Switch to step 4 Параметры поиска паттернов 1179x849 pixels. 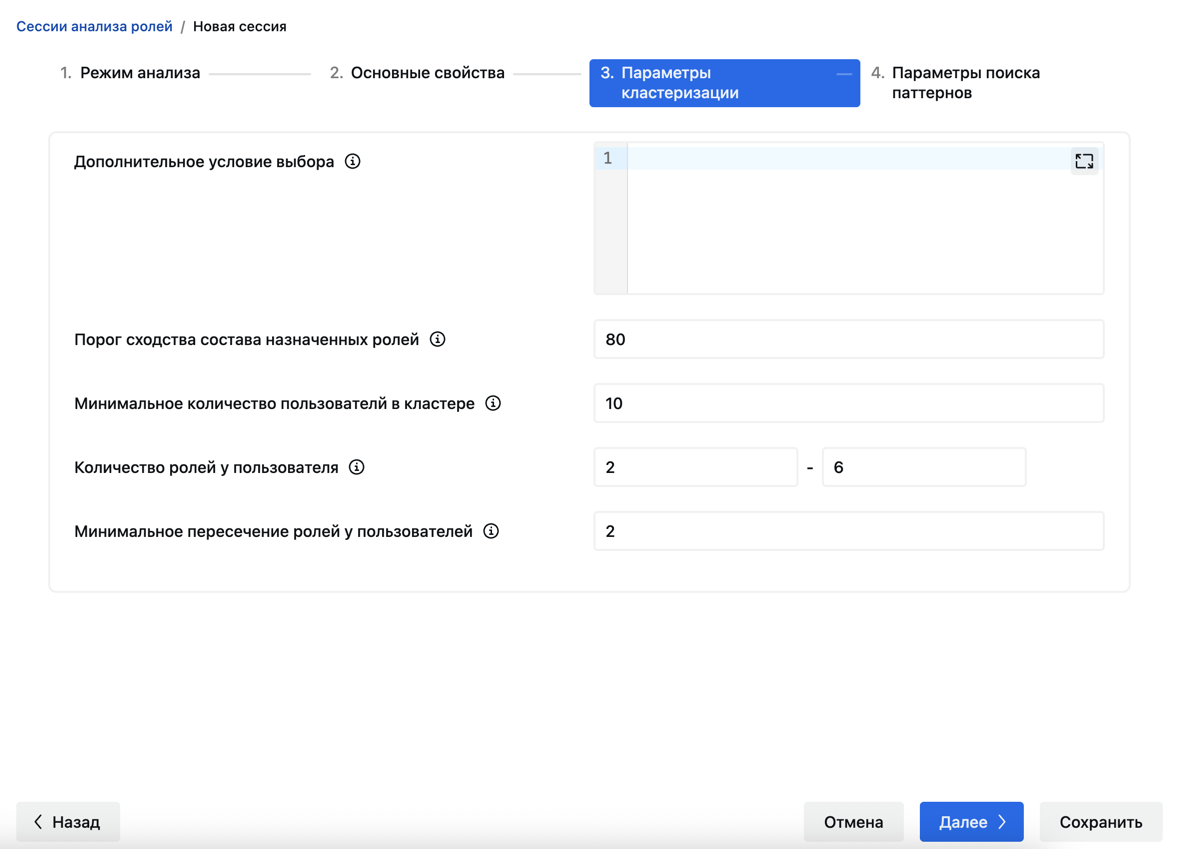956,83
